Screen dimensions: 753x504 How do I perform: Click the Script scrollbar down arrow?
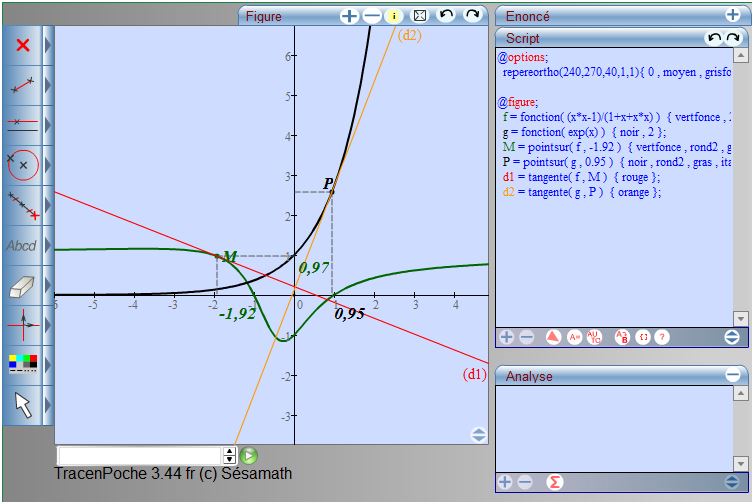(x=741, y=318)
